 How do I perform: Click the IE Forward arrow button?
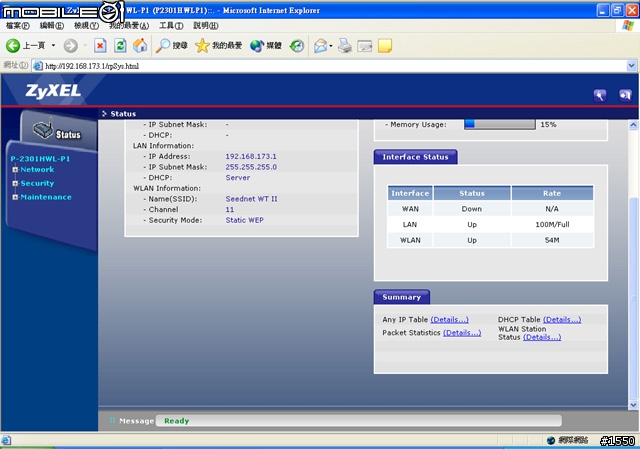71,45
